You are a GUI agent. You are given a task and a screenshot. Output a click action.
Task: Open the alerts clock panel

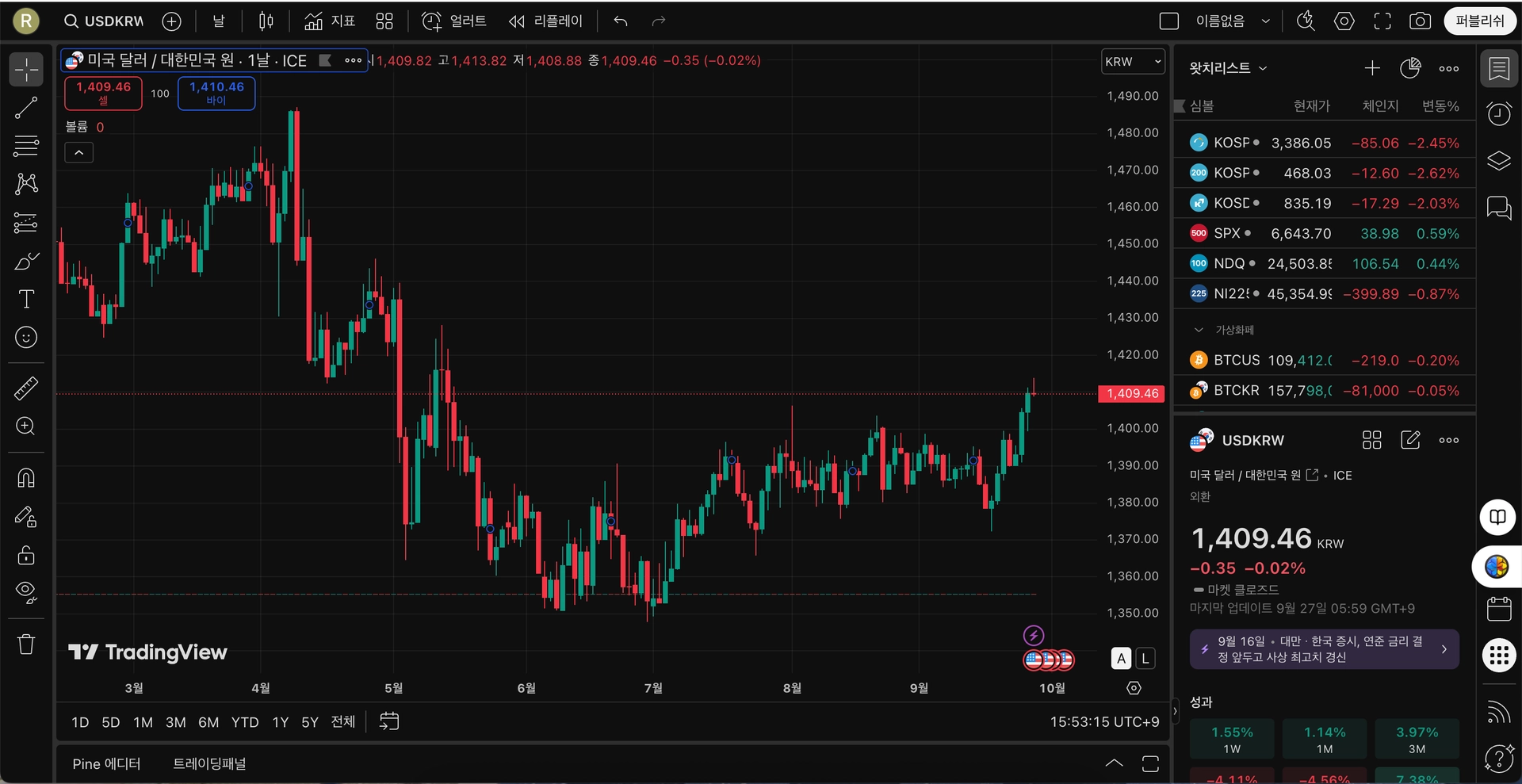(x=1498, y=114)
